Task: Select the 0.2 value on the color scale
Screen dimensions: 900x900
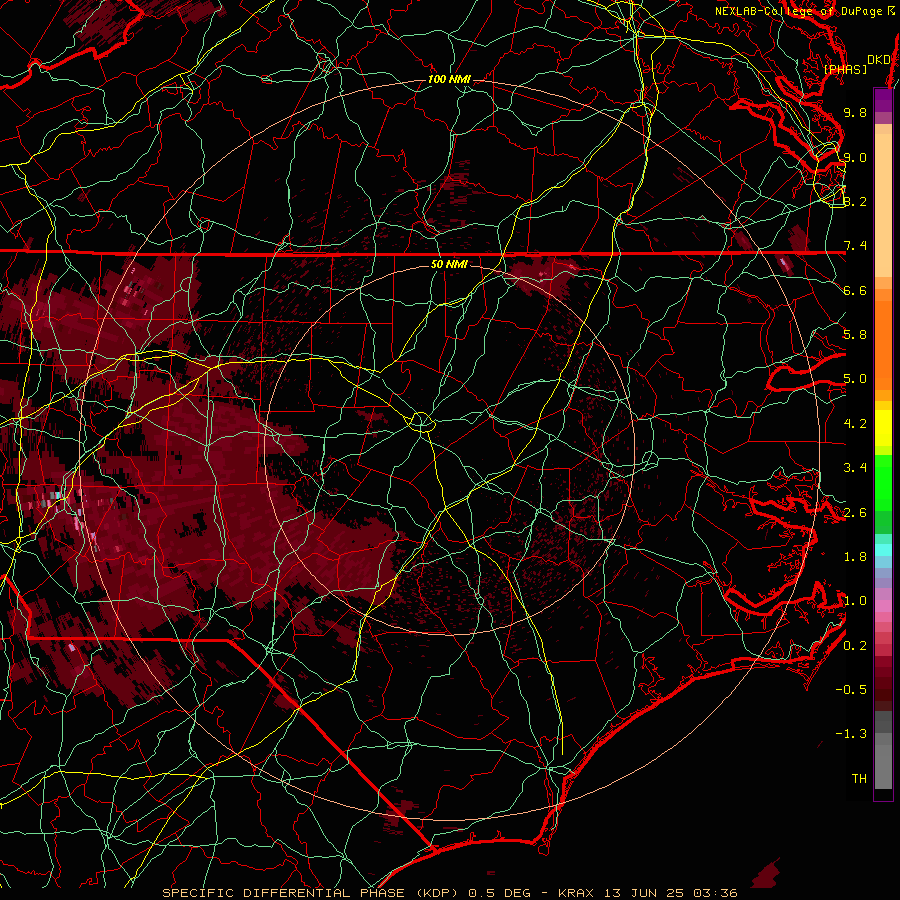Action: [x=855, y=646]
